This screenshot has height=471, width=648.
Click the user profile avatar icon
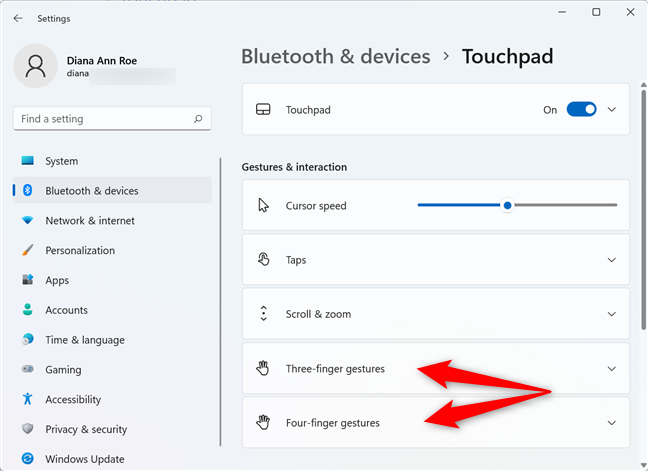point(36,66)
